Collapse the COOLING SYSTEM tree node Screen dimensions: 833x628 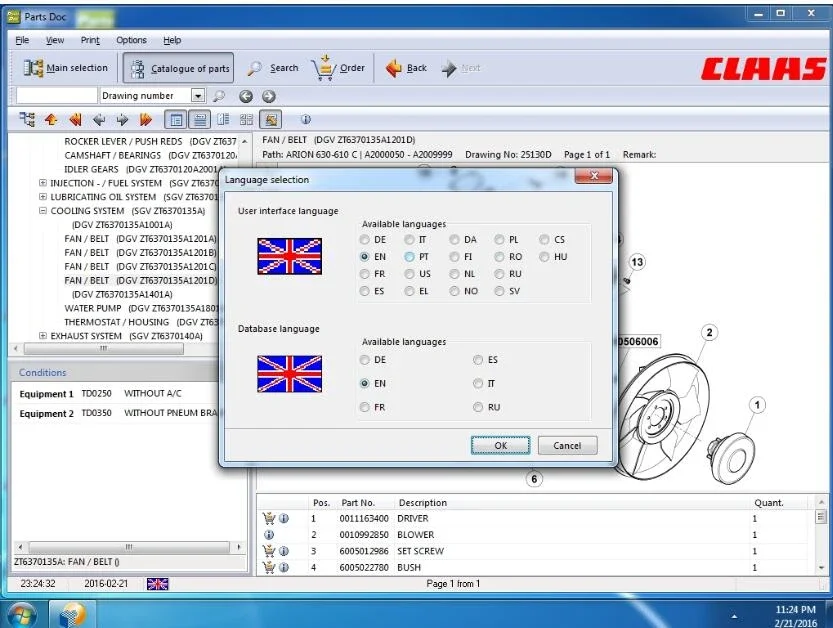pyautogui.click(x=42, y=211)
